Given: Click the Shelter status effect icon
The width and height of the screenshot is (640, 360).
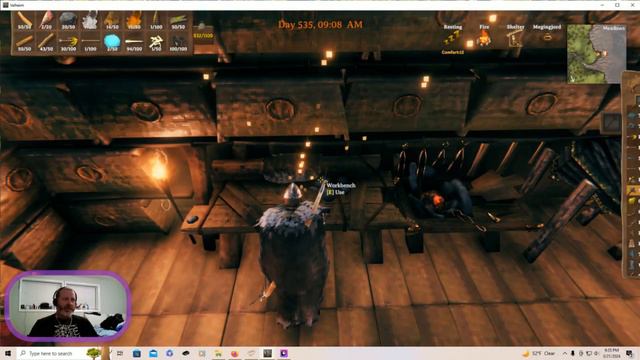Looking at the screenshot, I should (515, 39).
